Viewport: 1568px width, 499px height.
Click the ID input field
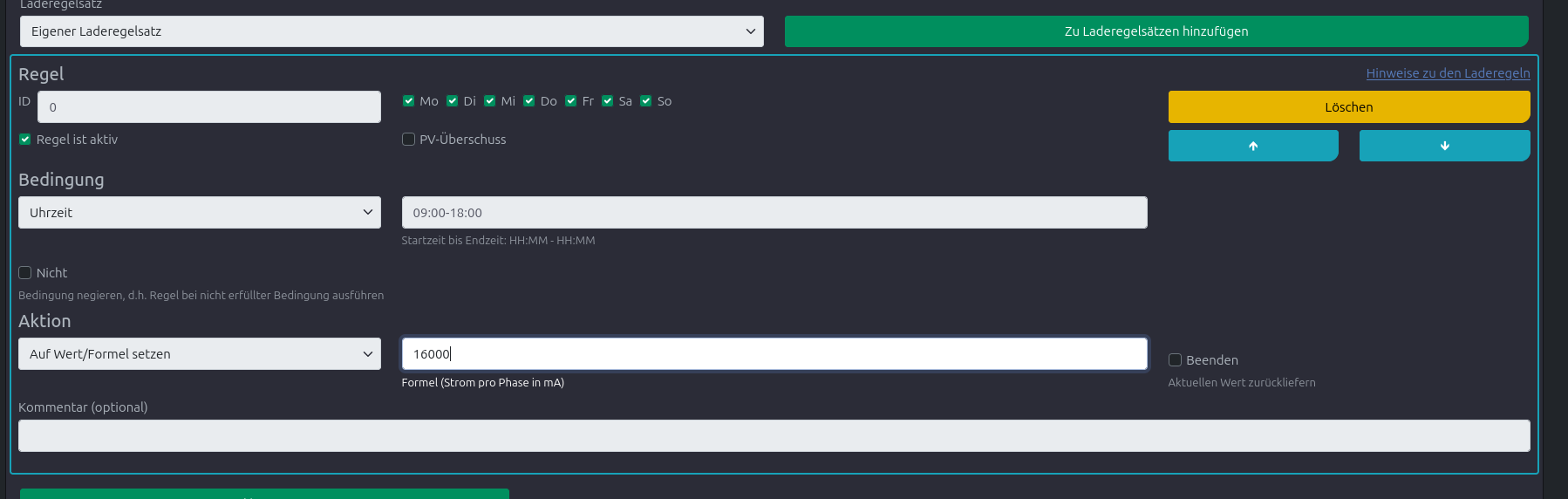coord(209,107)
